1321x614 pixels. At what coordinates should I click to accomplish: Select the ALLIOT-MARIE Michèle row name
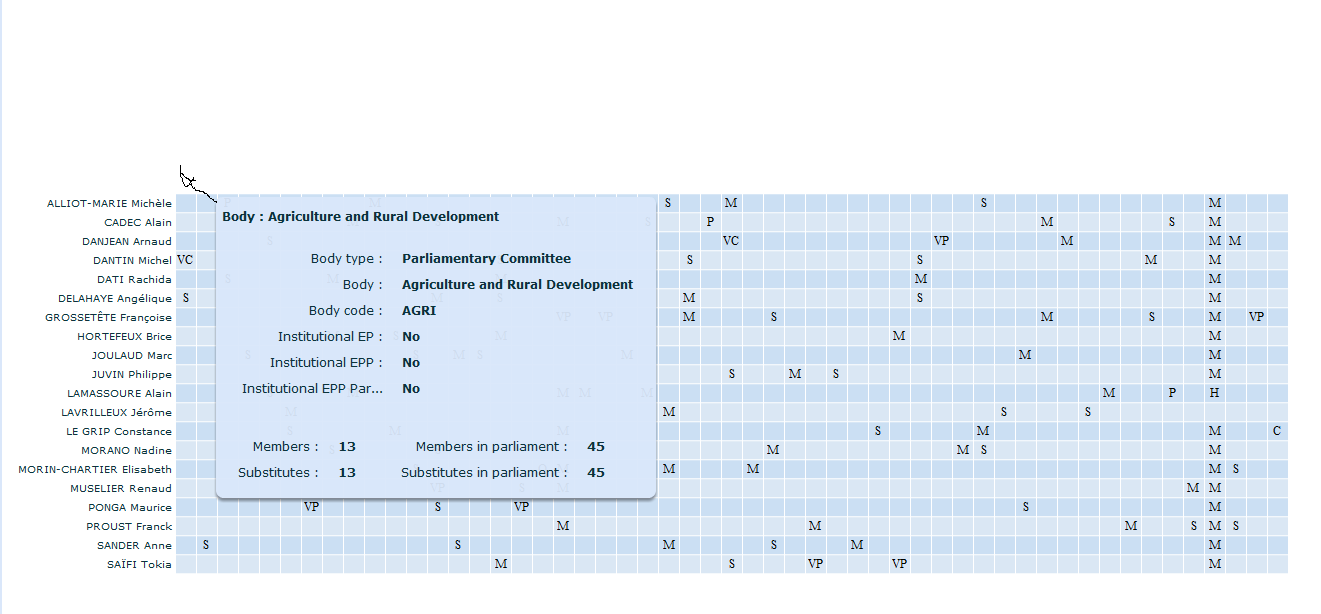click(109, 203)
